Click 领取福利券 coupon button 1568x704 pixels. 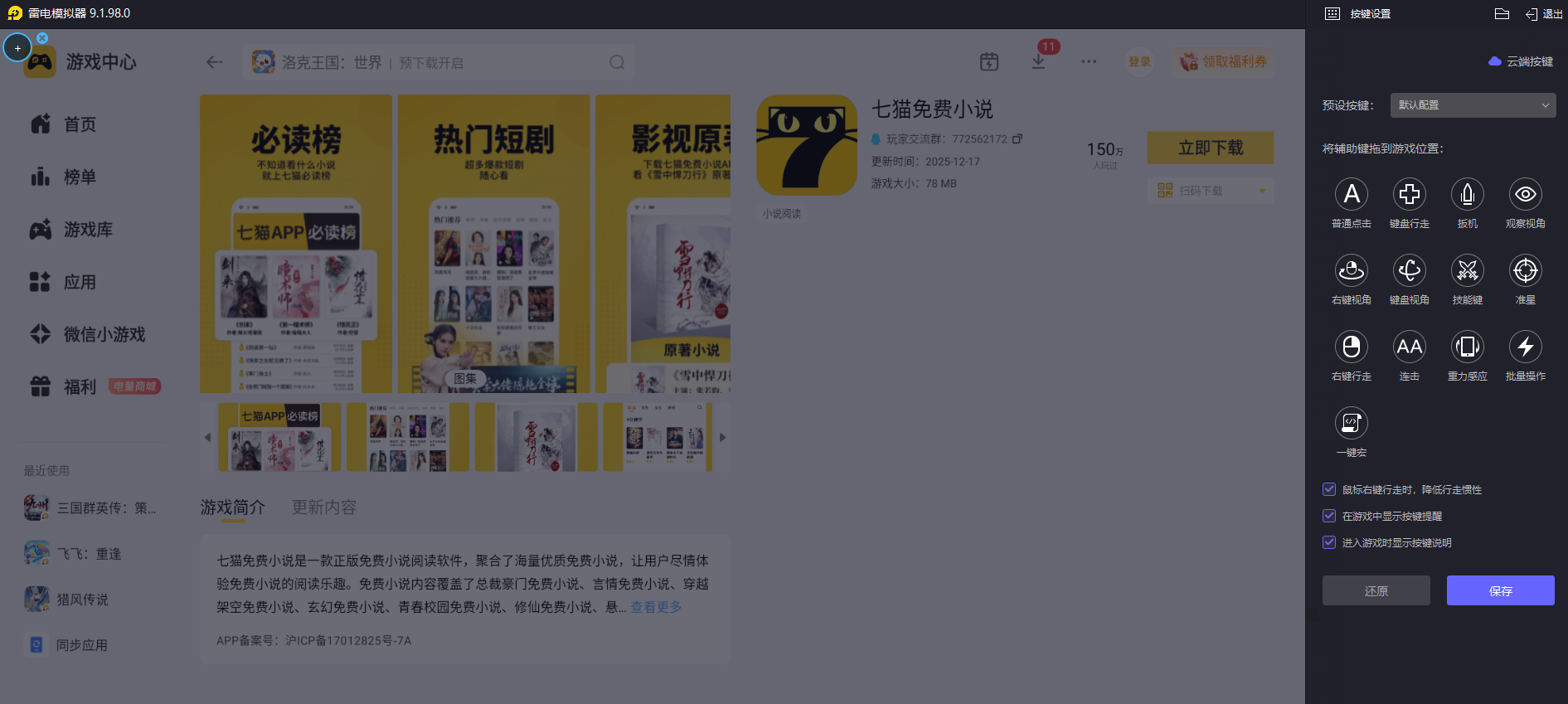pos(1223,61)
